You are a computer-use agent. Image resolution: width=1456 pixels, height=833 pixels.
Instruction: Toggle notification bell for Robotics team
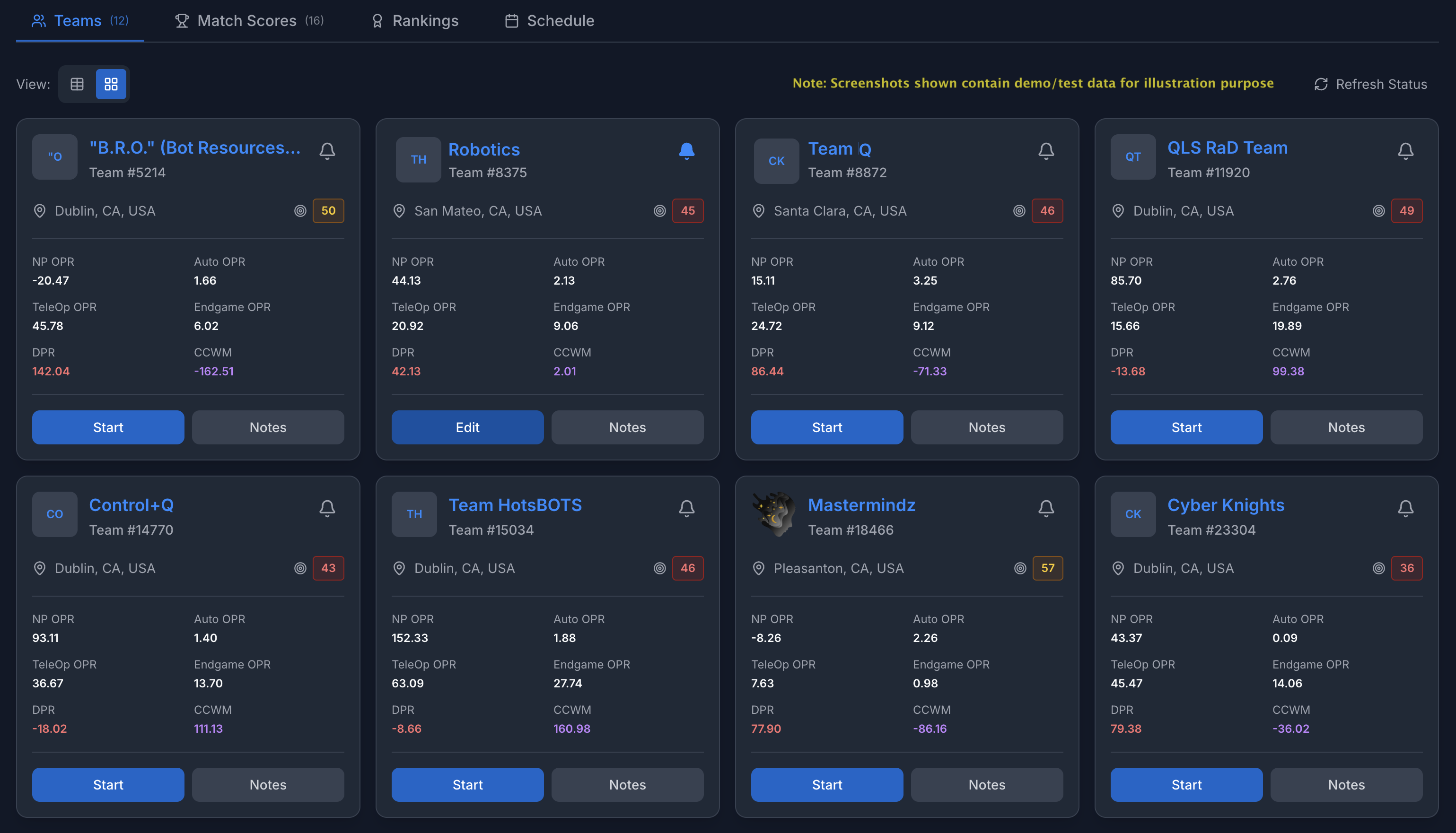point(686,150)
